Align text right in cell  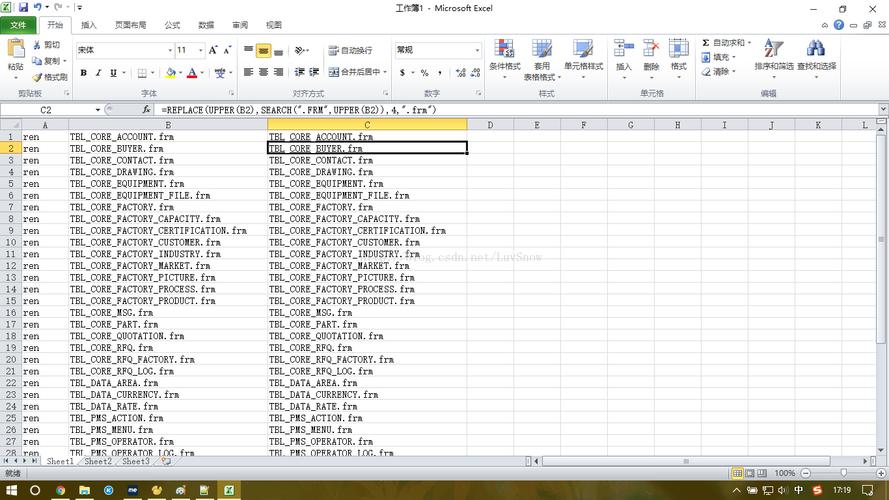click(x=278, y=72)
